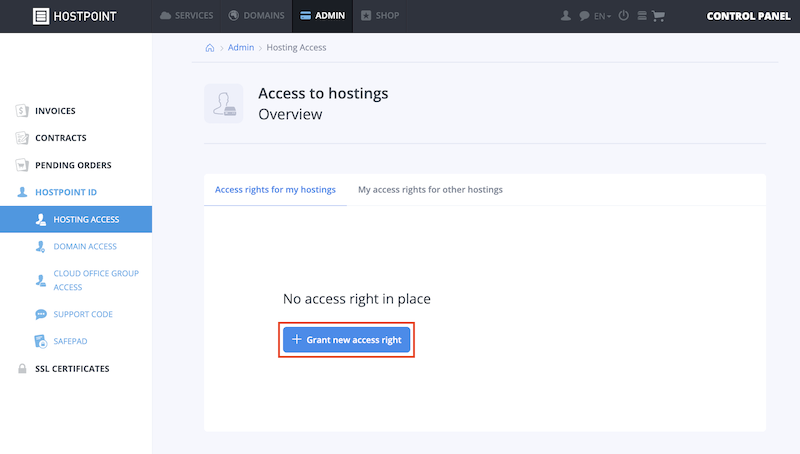Click the Control Panel label
The width and height of the screenshot is (800, 454).
[748, 16]
